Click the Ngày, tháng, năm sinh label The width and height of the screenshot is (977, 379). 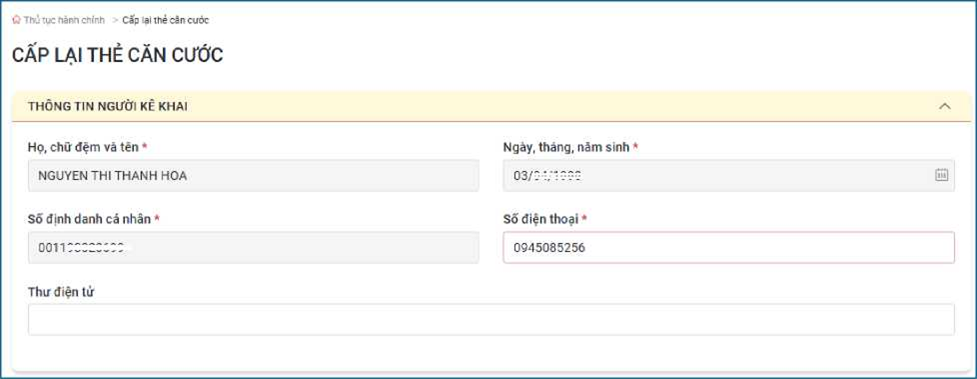point(566,147)
